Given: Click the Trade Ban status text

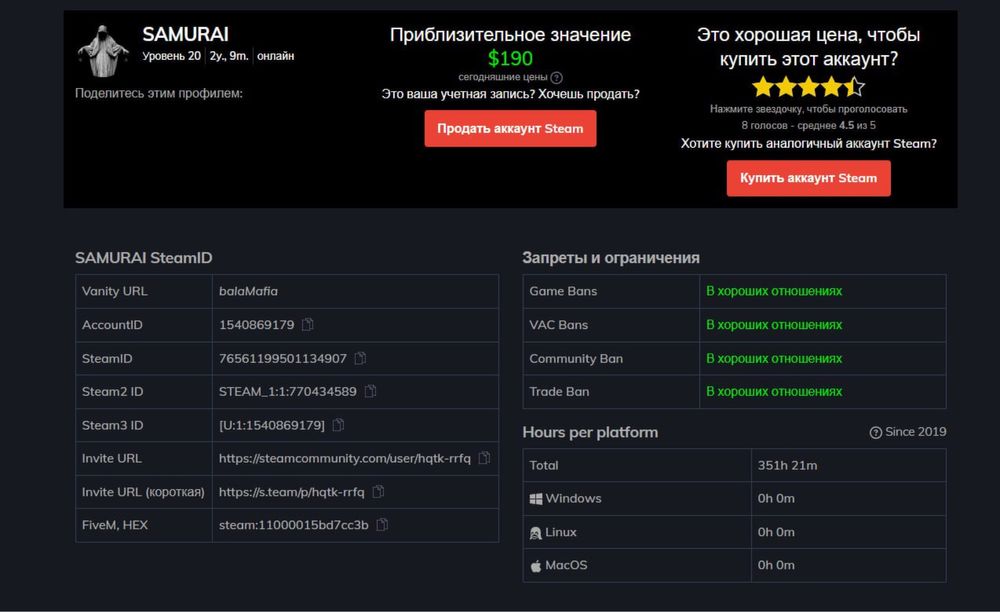Looking at the screenshot, I should click(x=774, y=391).
